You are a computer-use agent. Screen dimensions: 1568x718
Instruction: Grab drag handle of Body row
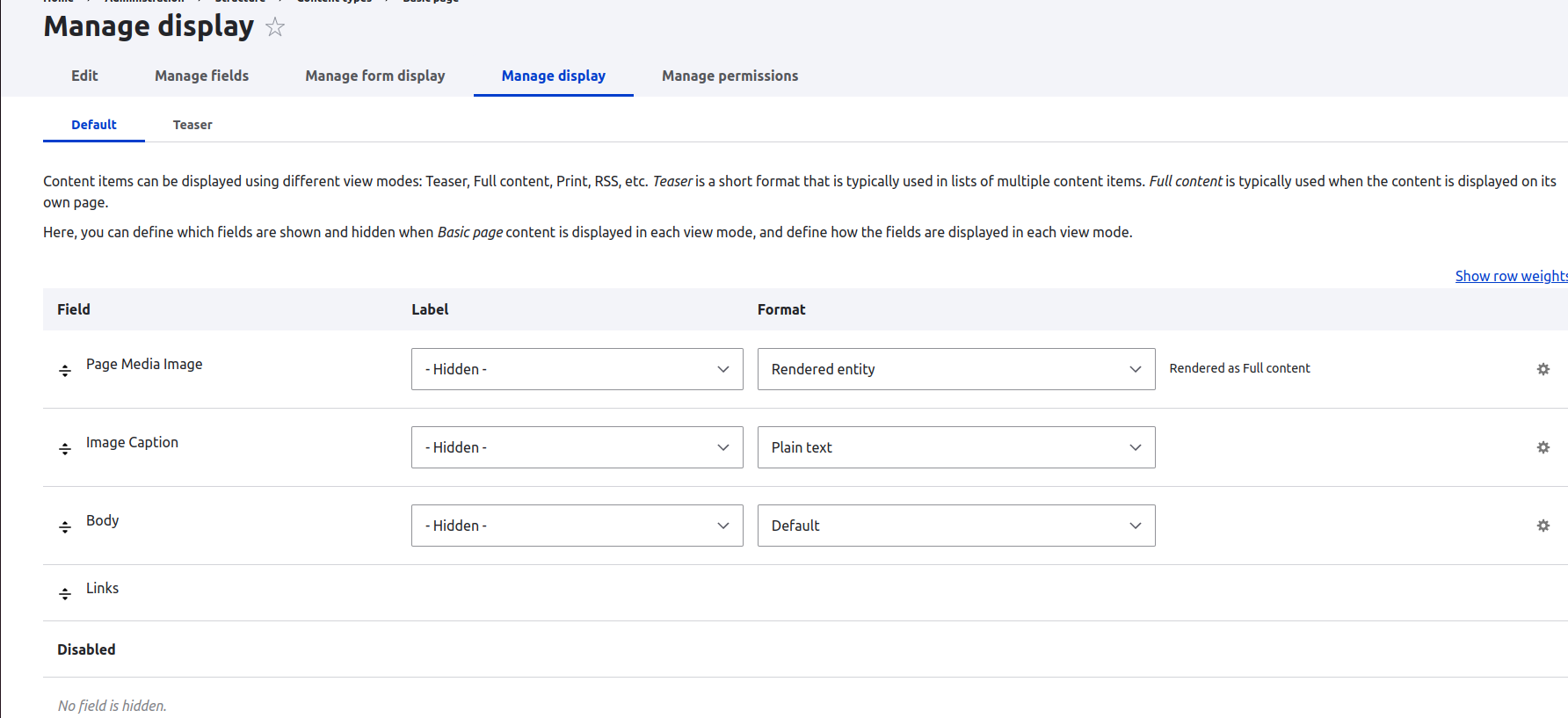click(65, 527)
